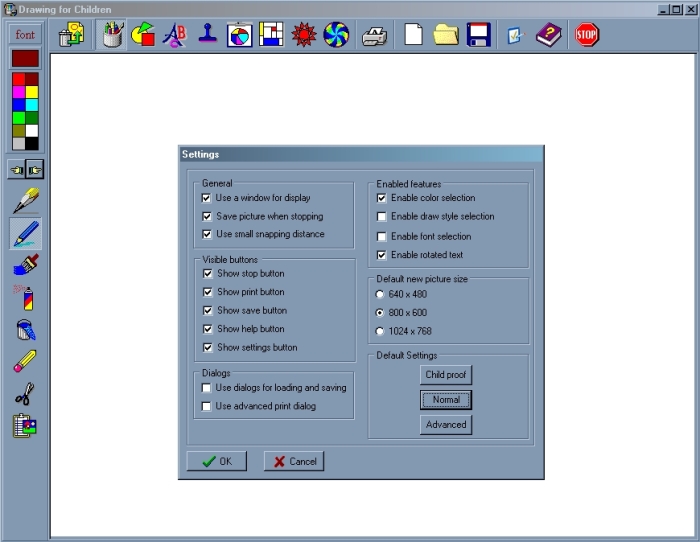Choose 640 x 480 picture size
Viewport: 700px width, 542px height.
(x=380, y=294)
